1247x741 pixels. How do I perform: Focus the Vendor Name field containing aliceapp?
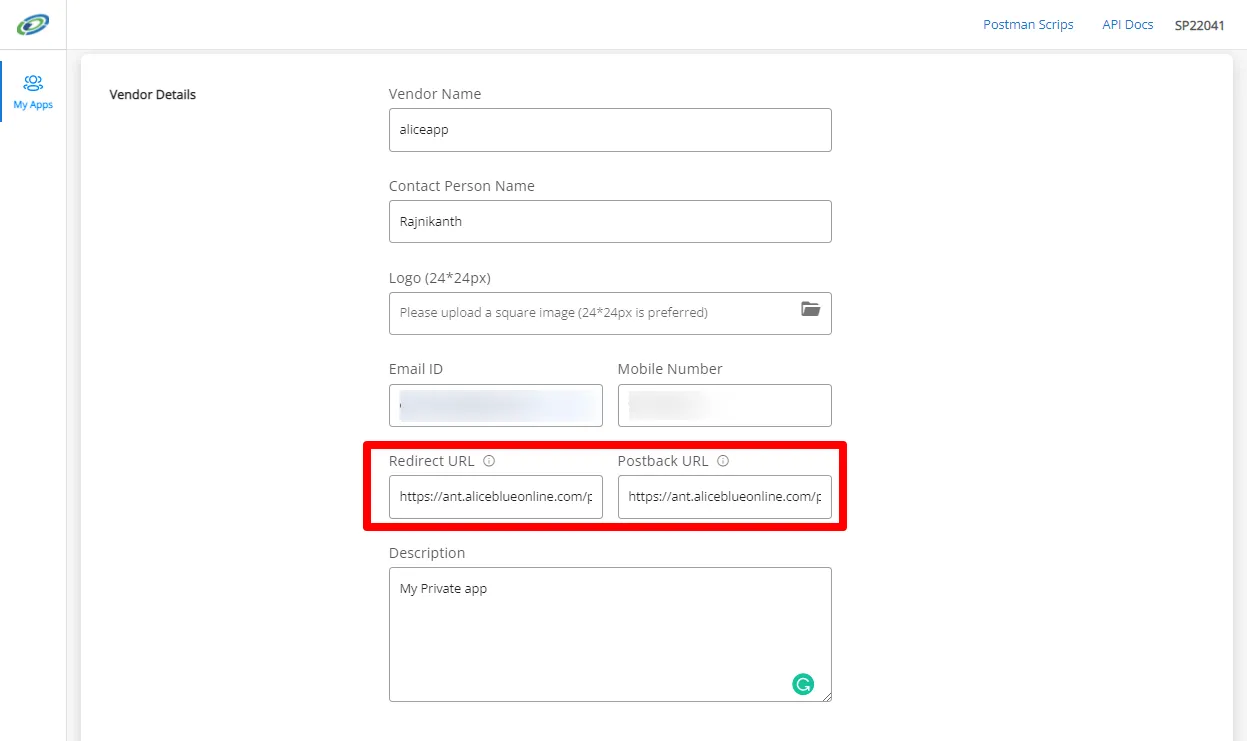point(610,130)
